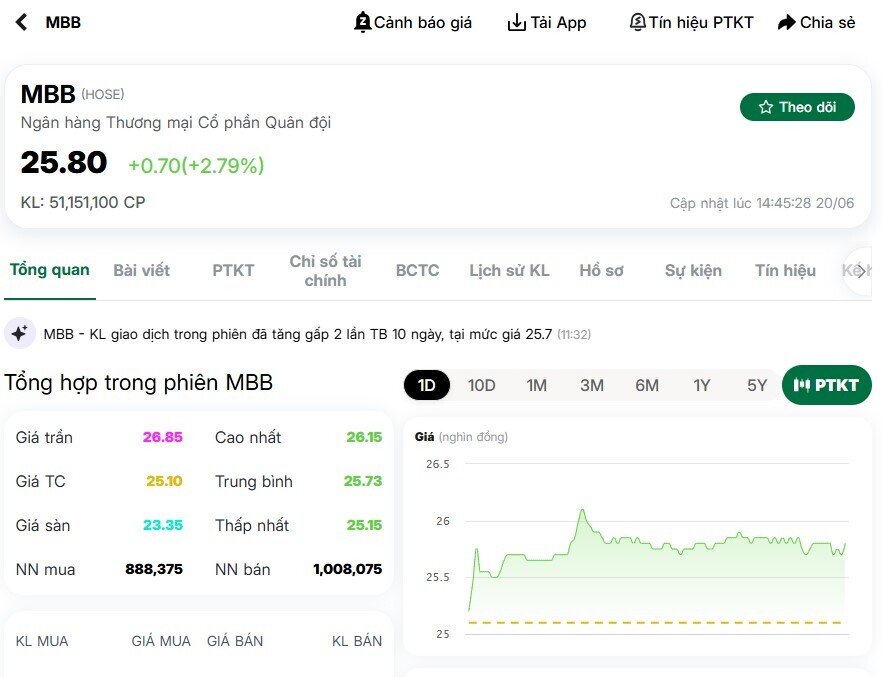Select the 3M chart range
883x677 pixels.
(592, 385)
